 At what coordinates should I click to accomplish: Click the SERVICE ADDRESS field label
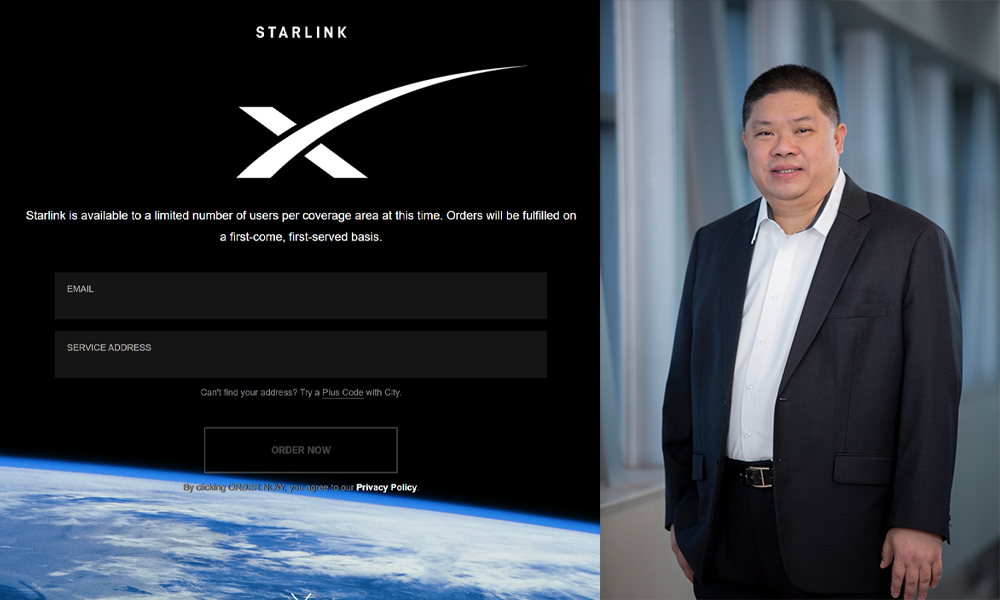(x=109, y=348)
